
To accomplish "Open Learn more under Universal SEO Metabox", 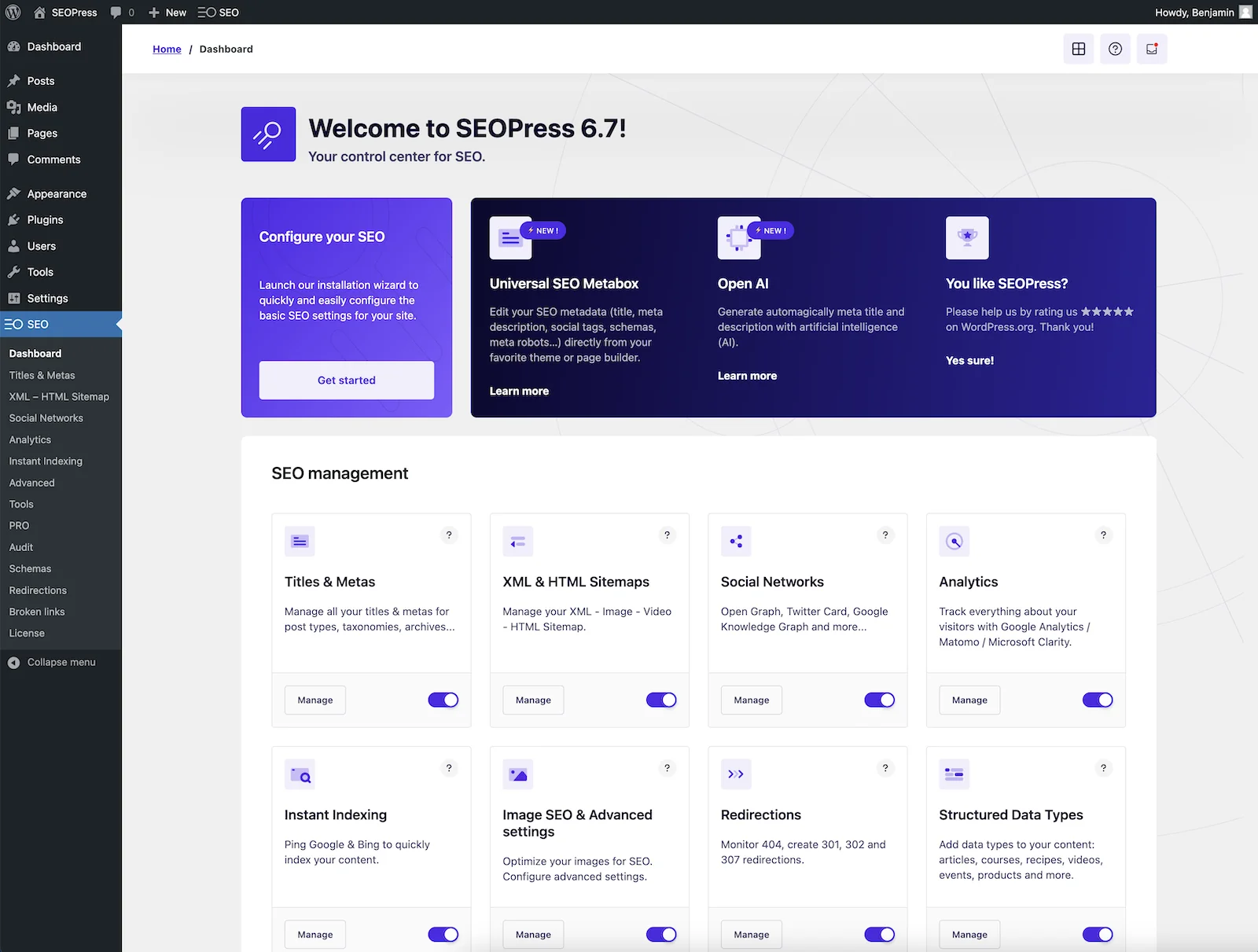I will point(518,391).
